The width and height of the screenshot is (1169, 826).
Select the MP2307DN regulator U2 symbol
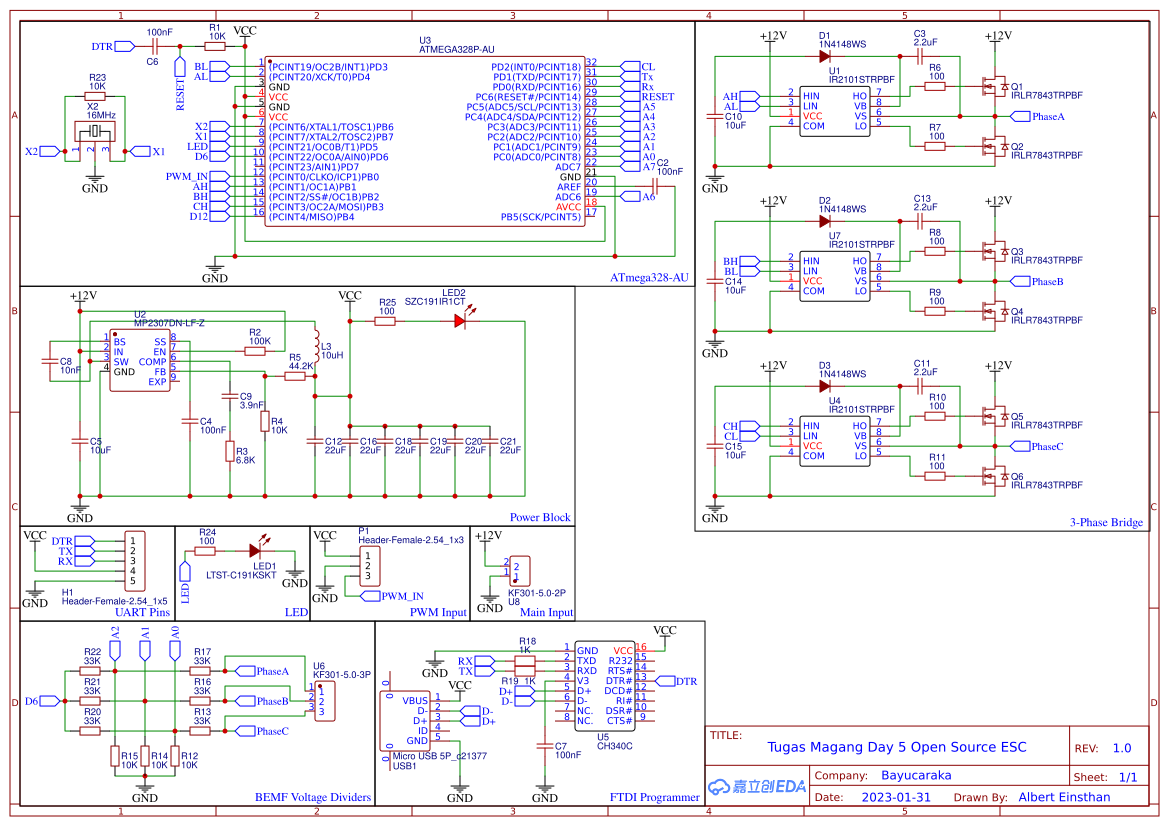pyautogui.click(x=138, y=360)
